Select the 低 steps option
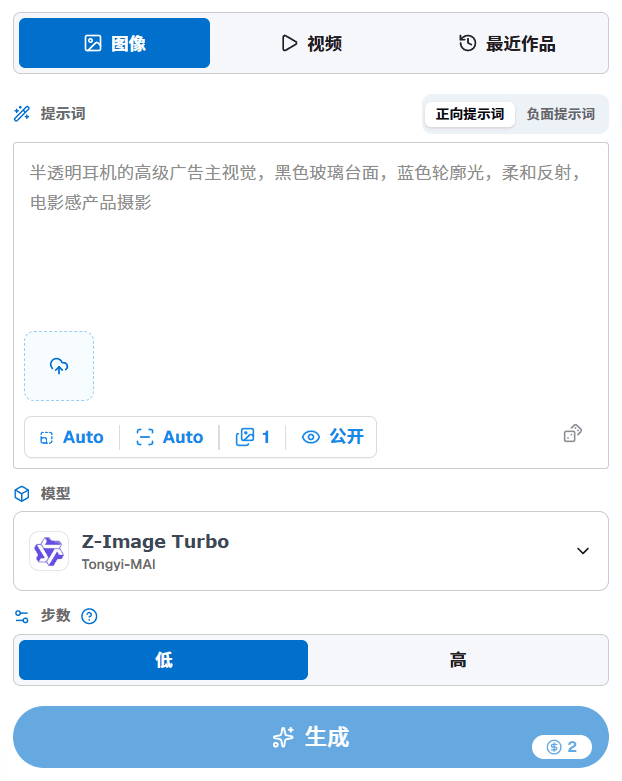Screen dimensions: 622x781 click(x=163, y=660)
